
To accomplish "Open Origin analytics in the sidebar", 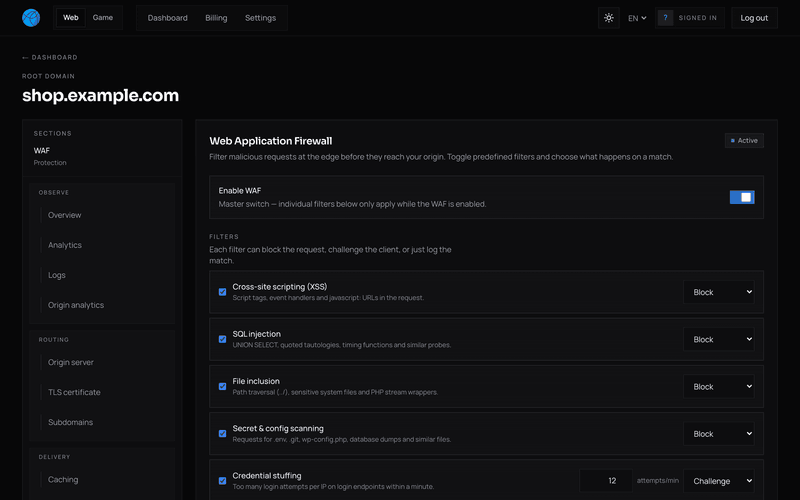I will click(x=76, y=305).
